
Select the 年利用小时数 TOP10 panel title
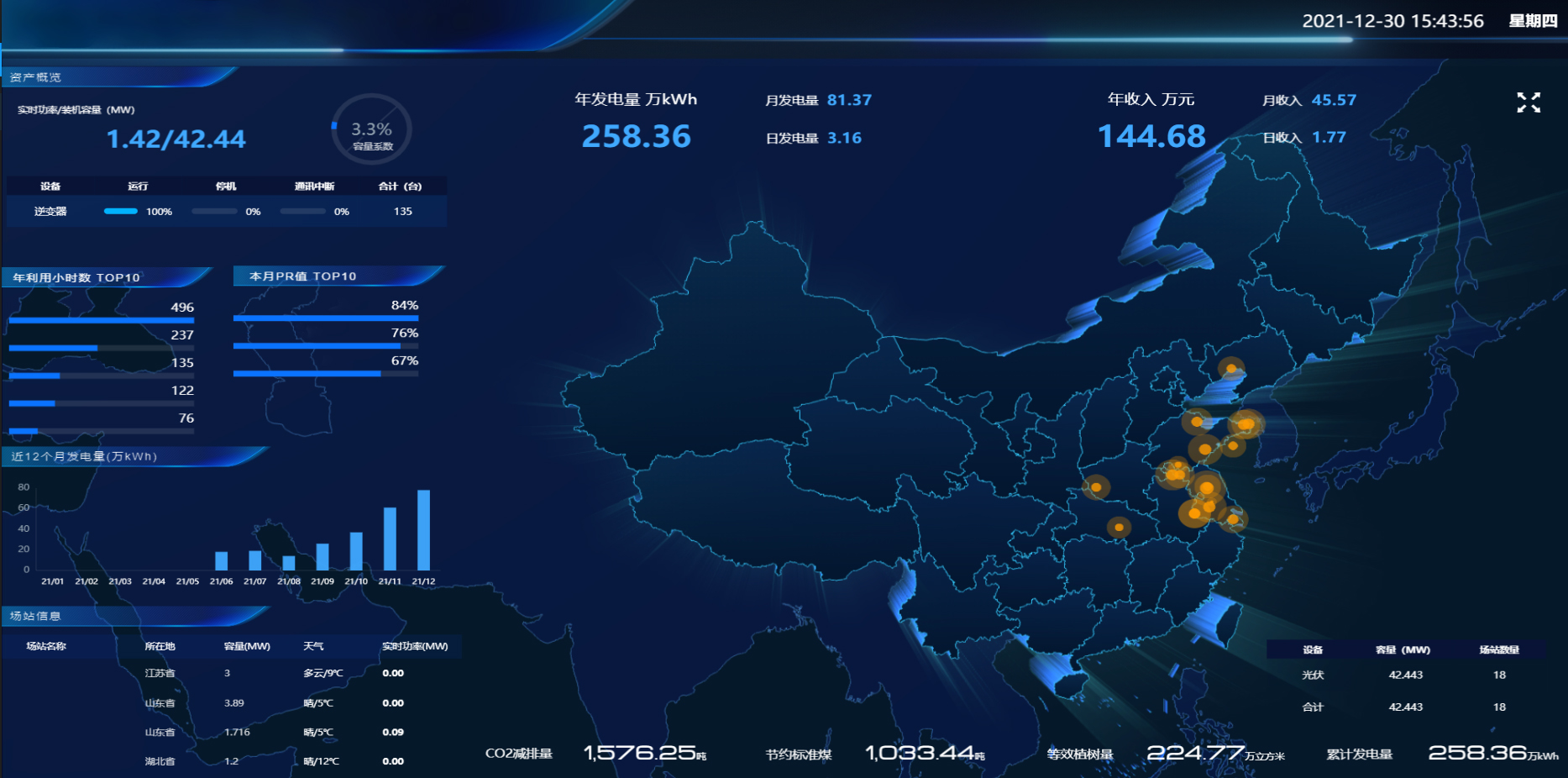(76, 277)
